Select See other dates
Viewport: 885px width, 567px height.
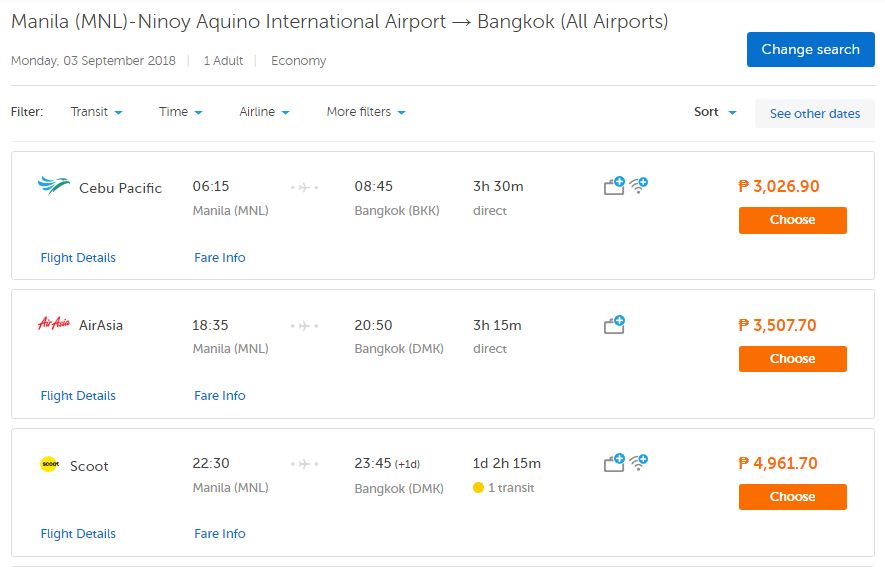coord(814,114)
